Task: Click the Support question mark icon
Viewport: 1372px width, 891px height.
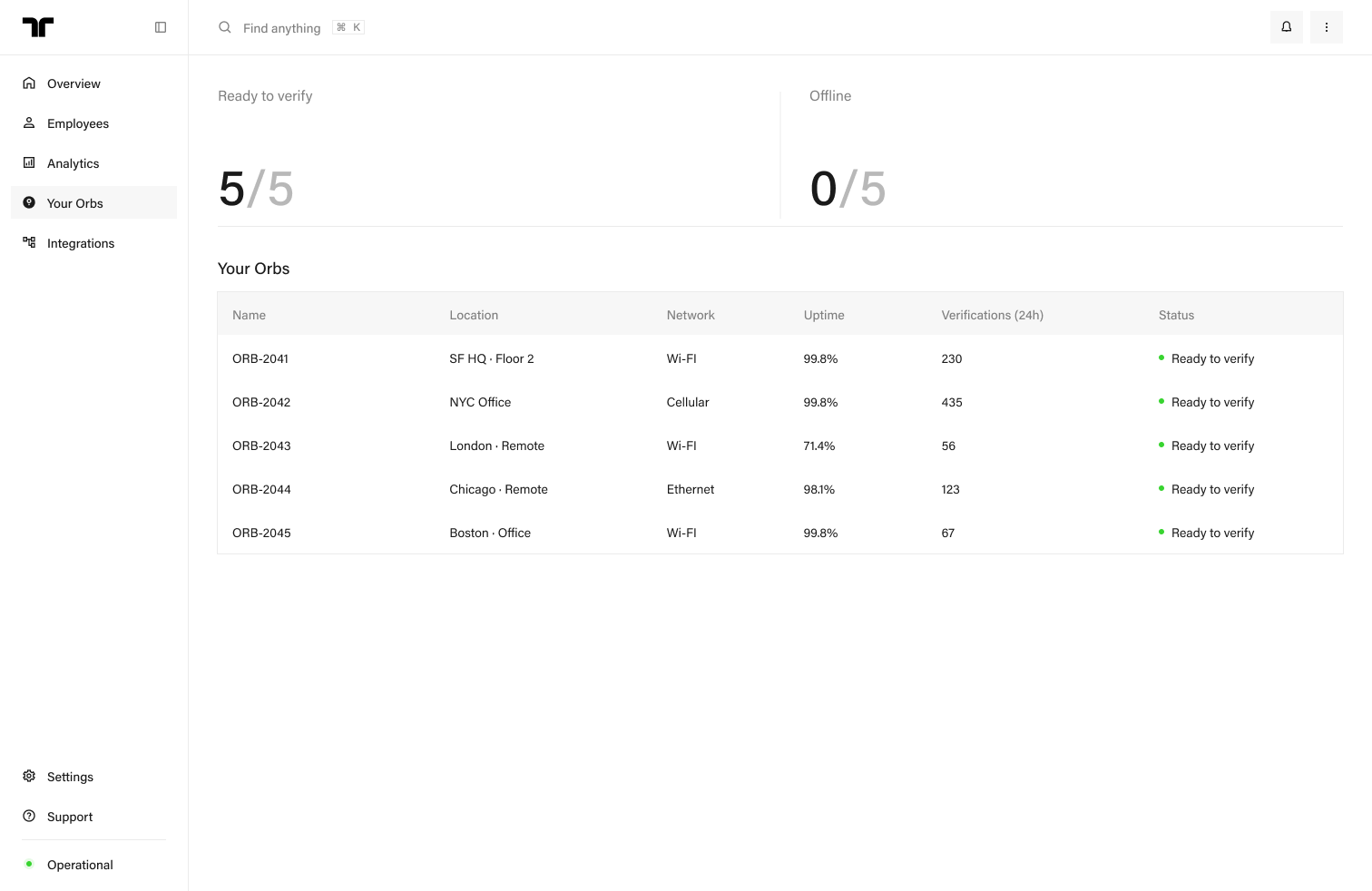Action: click(x=29, y=817)
